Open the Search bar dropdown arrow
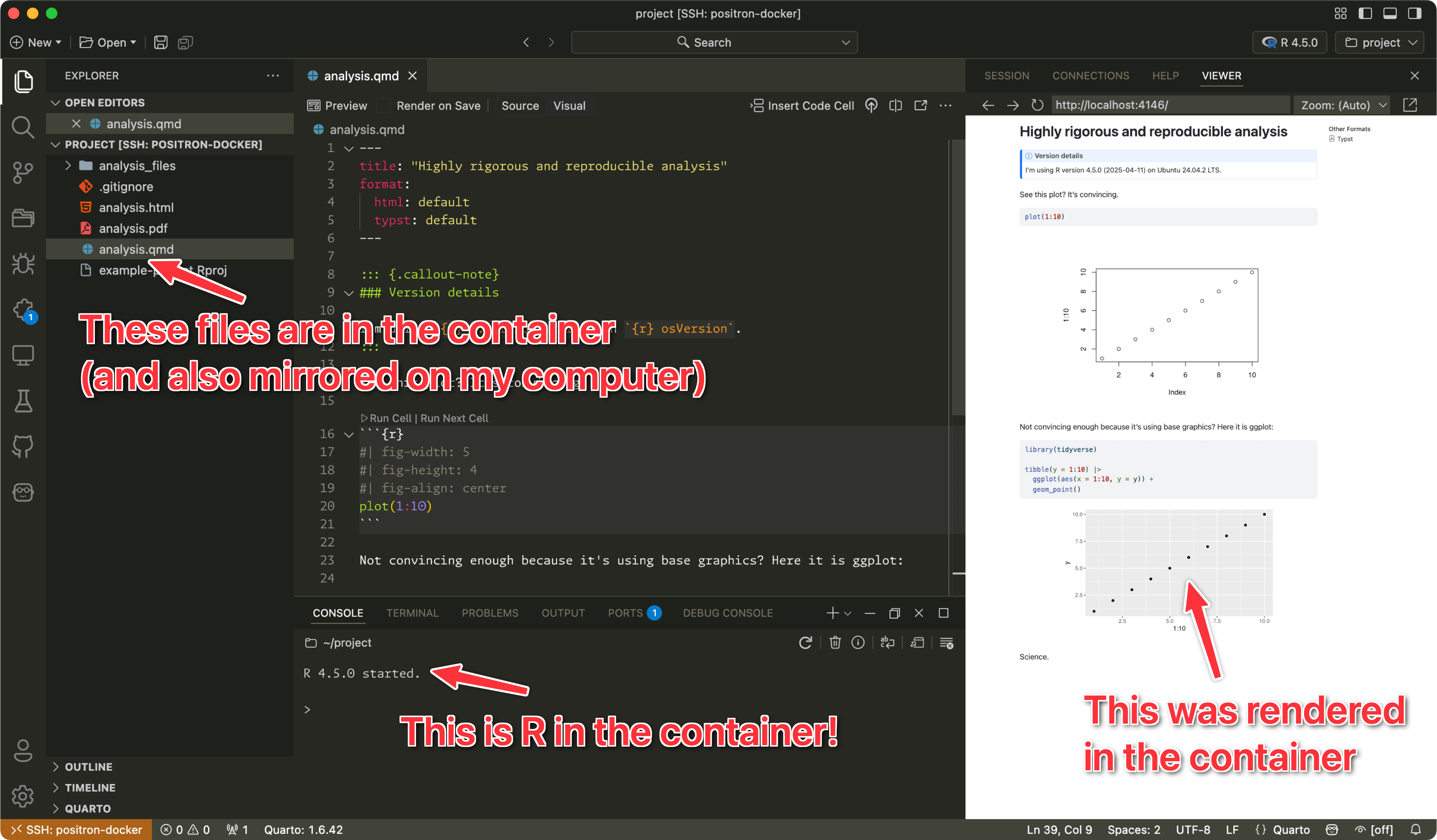The width and height of the screenshot is (1437, 840). tap(846, 43)
